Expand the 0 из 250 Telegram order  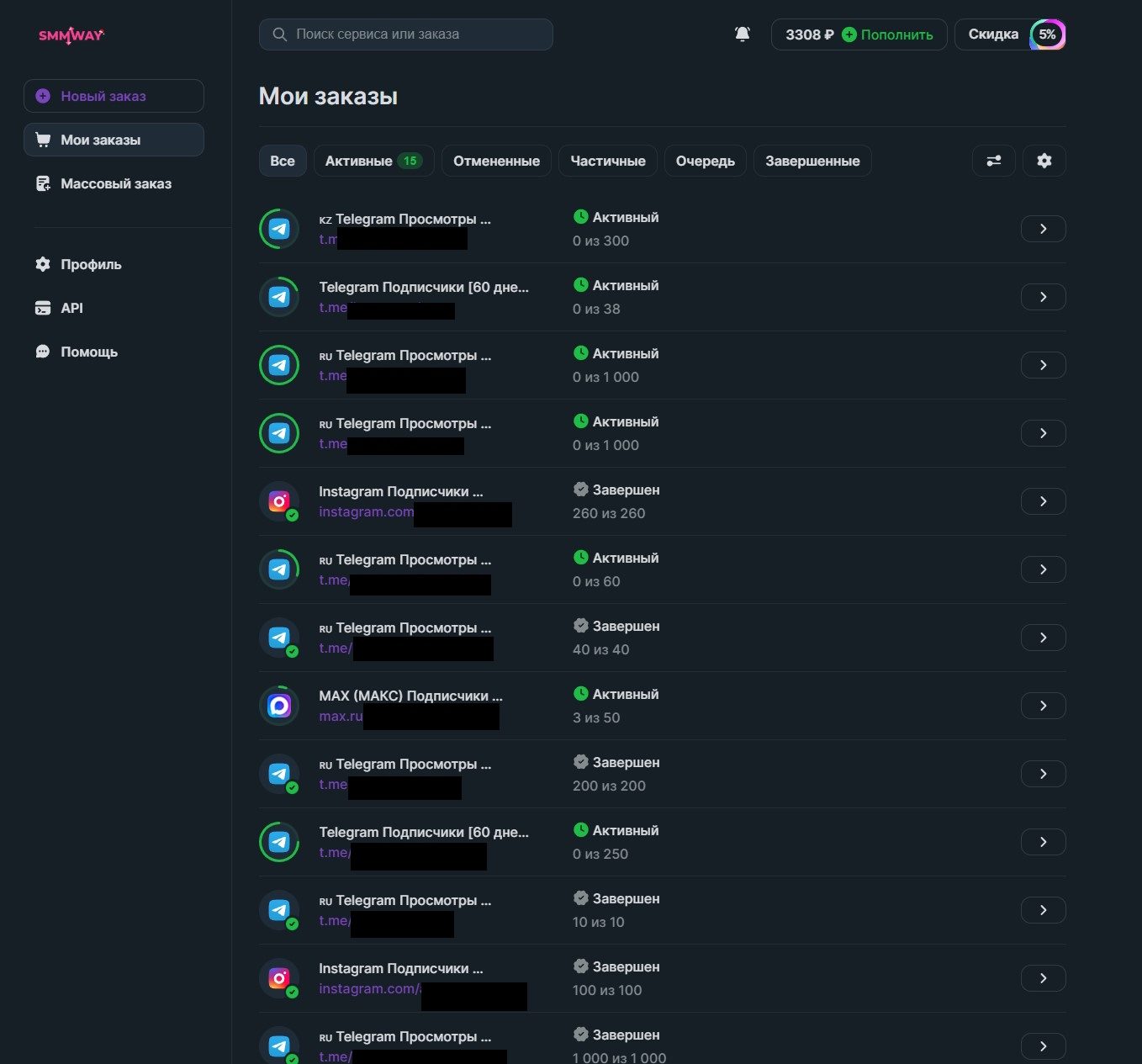tap(1043, 842)
